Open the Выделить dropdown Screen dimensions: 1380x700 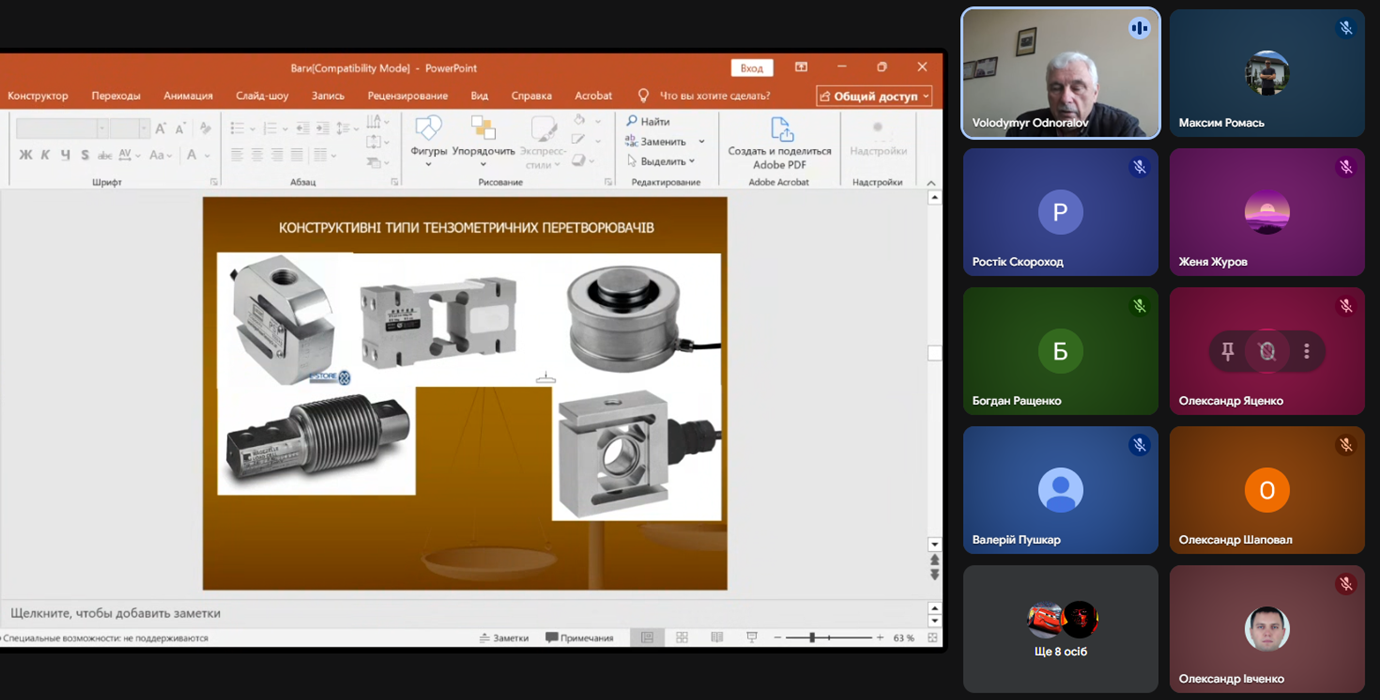[x=661, y=161]
